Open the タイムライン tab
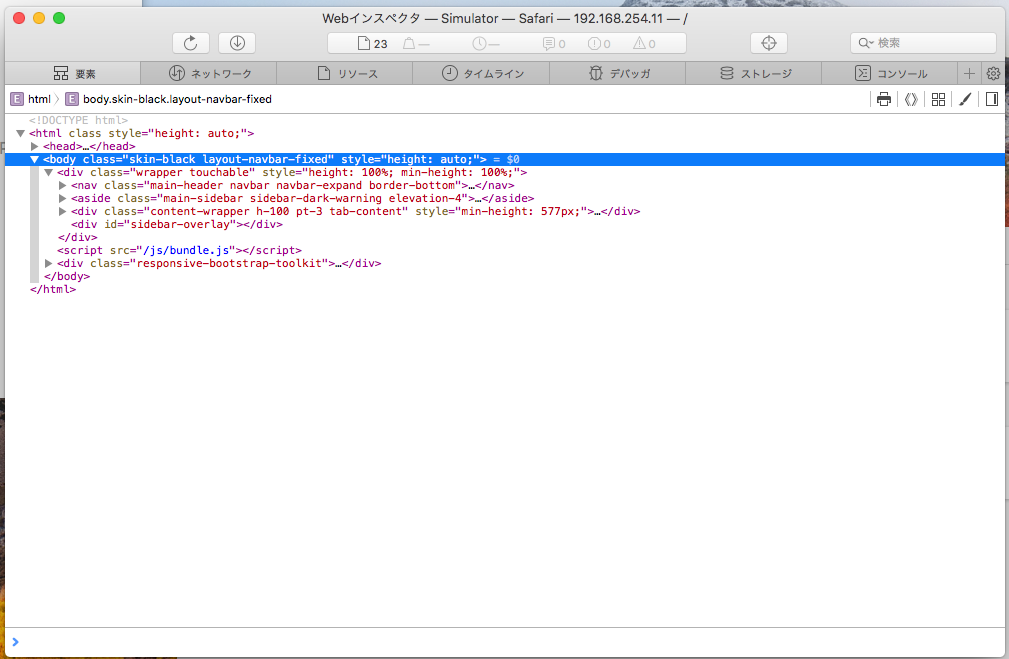 [482, 73]
